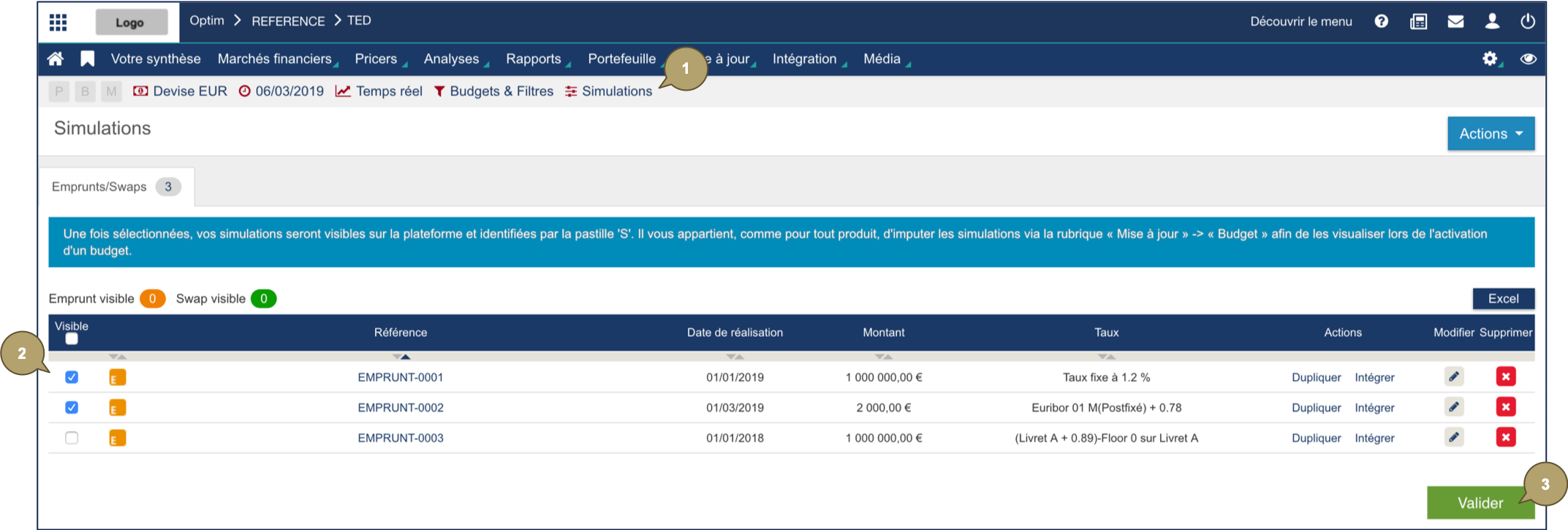The height and width of the screenshot is (530, 1568).
Task: Delete EMPRUNT-0001 with red X
Action: point(1506,377)
